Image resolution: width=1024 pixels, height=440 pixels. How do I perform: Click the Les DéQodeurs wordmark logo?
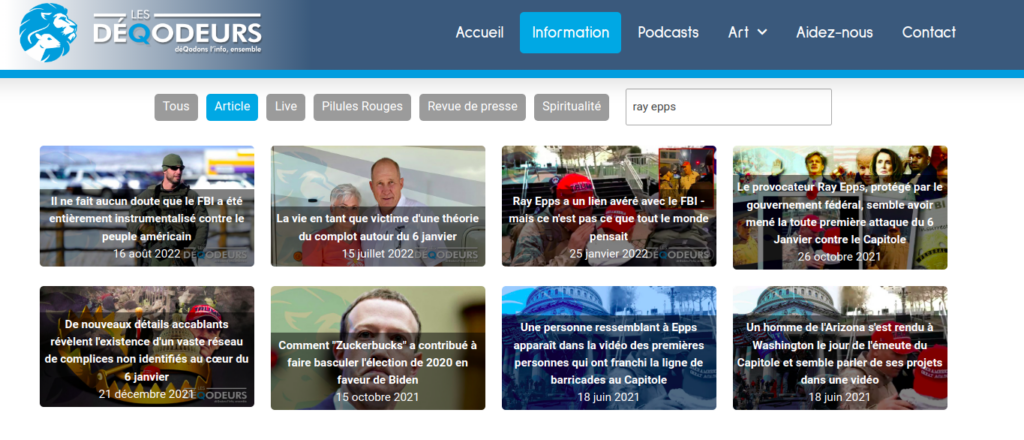pyautogui.click(x=178, y=33)
